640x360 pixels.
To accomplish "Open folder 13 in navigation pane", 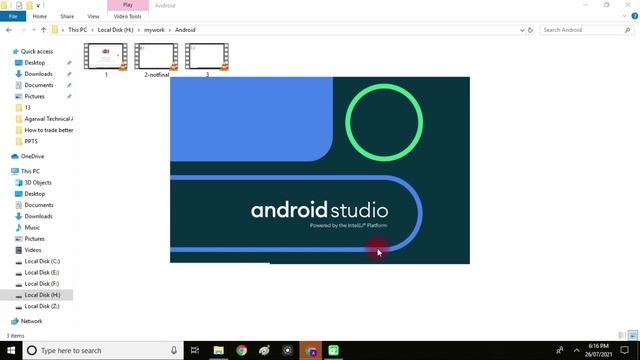I will coord(27,108).
